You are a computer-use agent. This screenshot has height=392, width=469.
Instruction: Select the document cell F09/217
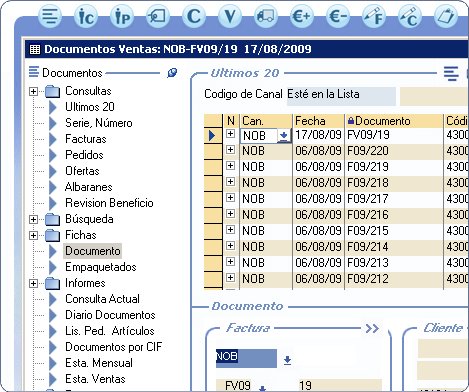(x=394, y=199)
